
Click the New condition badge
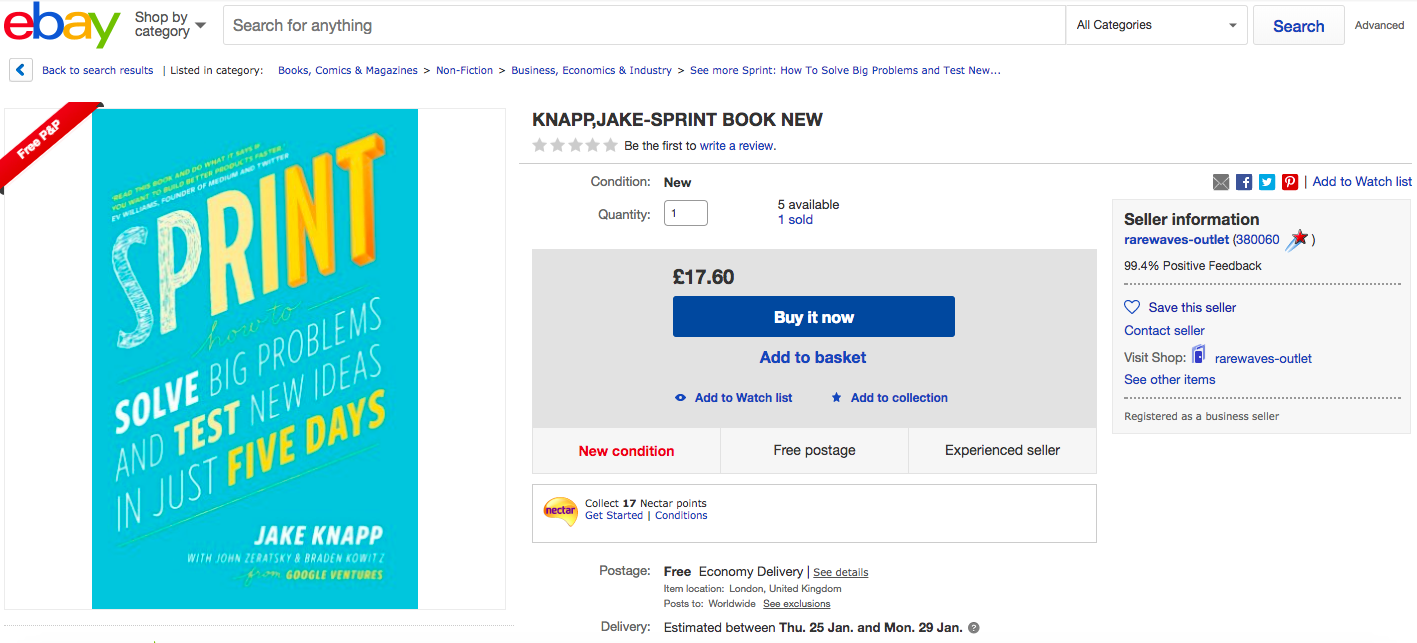(x=626, y=451)
